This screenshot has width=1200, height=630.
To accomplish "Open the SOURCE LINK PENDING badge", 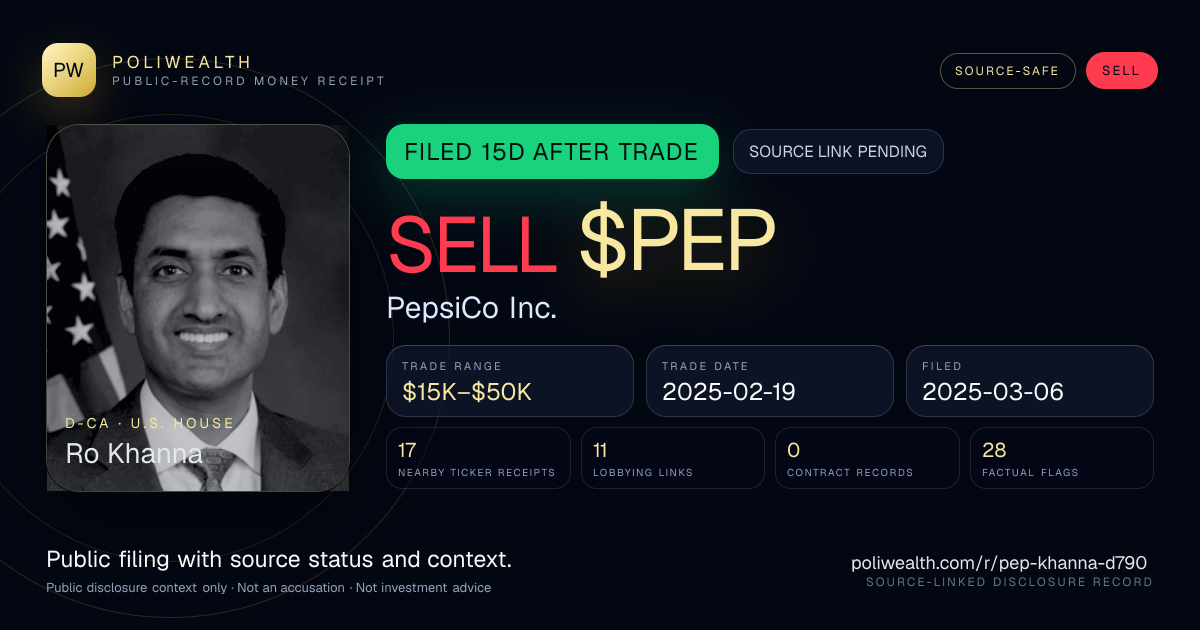I will pyautogui.click(x=838, y=152).
